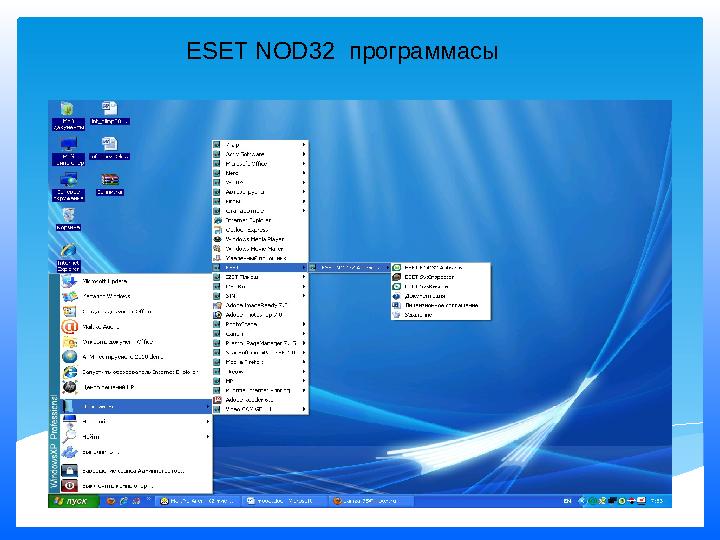The height and width of the screenshot is (540, 720).
Task: Open the Network Neighborhood desktop icon
Action: tap(68, 187)
